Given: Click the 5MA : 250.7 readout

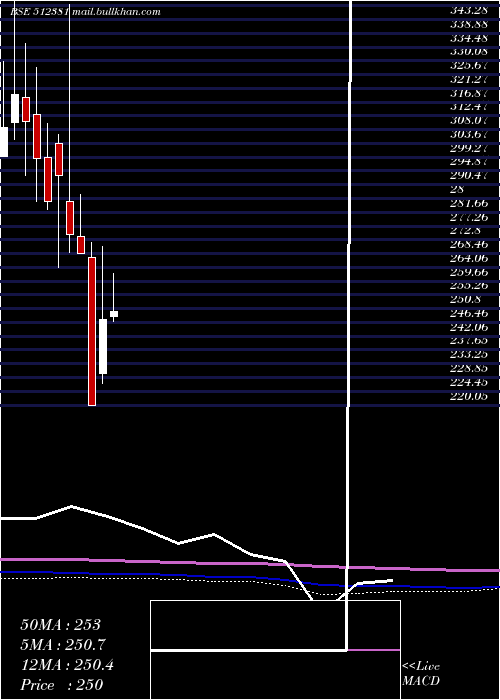Looking at the screenshot, I should [x=63, y=645].
